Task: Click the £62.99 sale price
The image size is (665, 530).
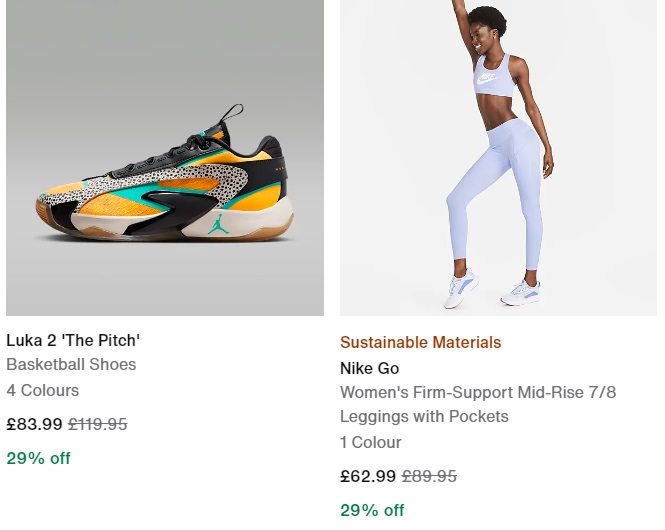Action: [368, 476]
